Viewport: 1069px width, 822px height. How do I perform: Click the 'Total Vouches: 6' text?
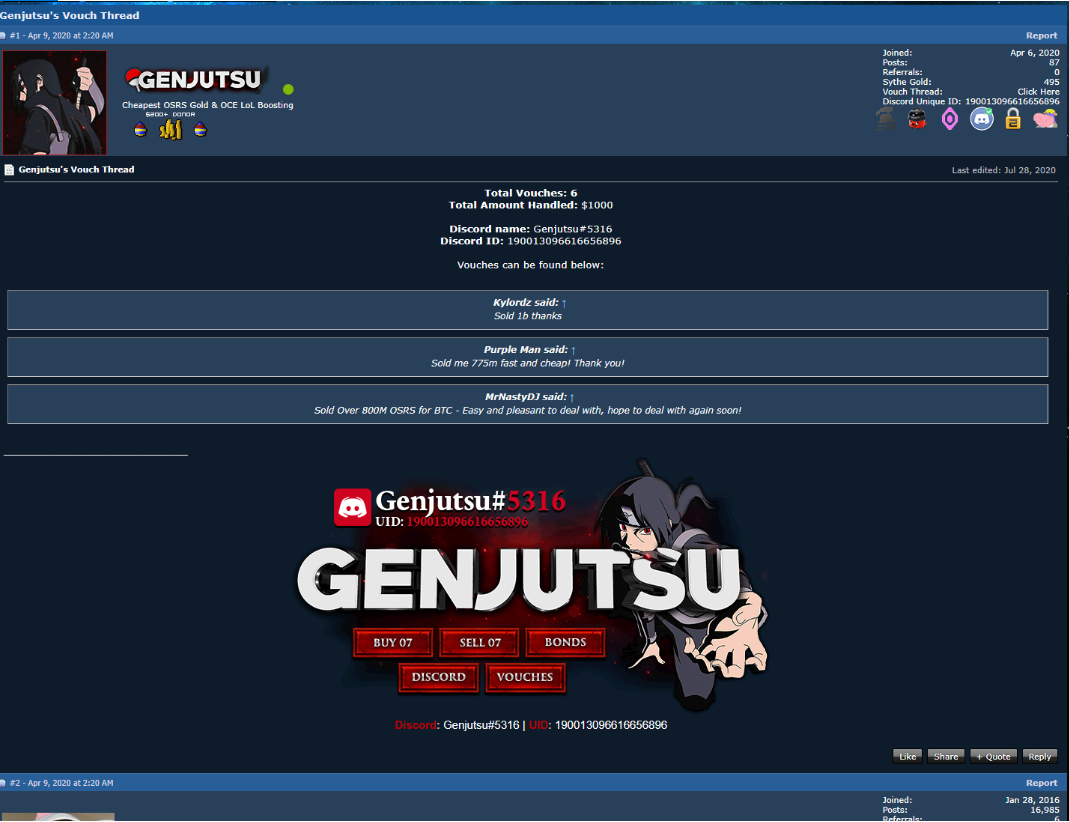[530, 193]
